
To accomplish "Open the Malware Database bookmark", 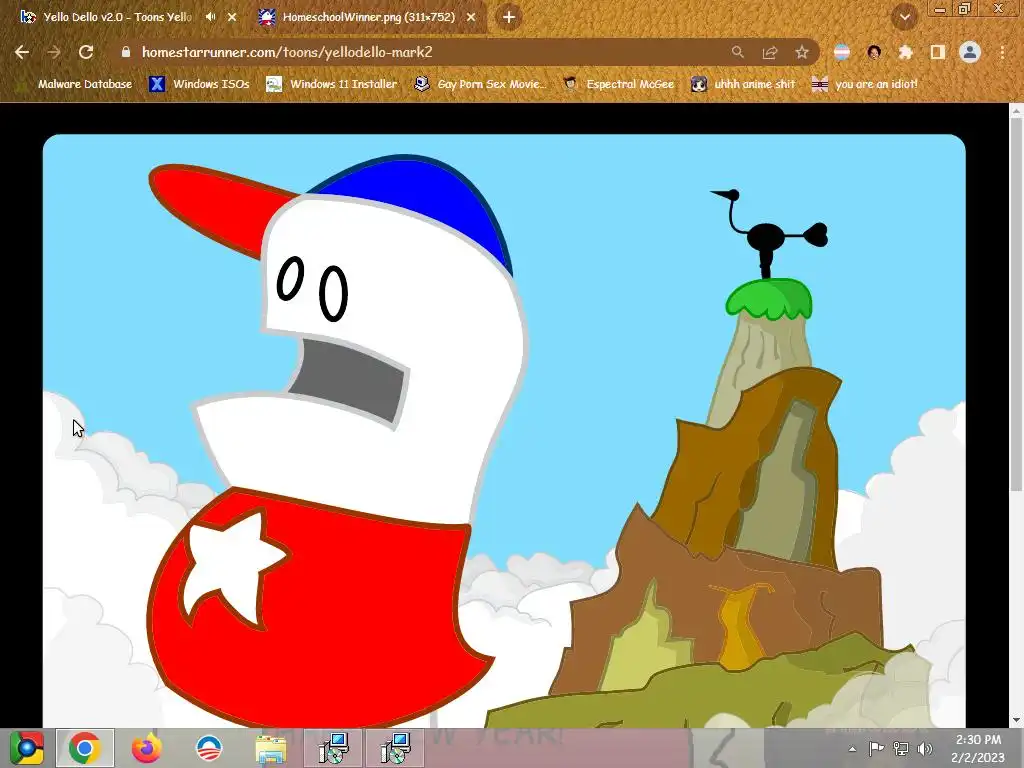I will coord(73,84).
